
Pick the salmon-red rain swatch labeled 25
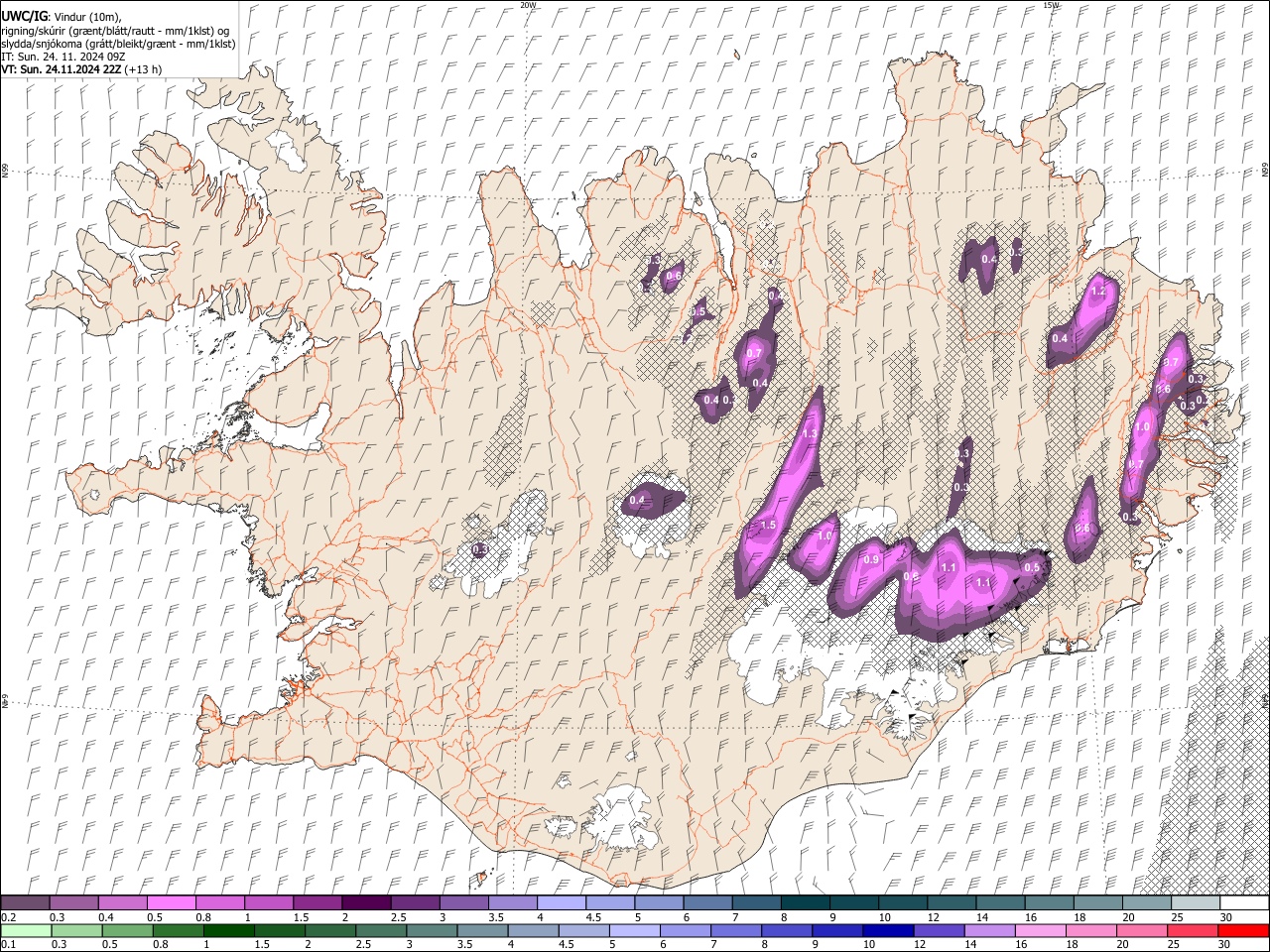[1195, 930]
